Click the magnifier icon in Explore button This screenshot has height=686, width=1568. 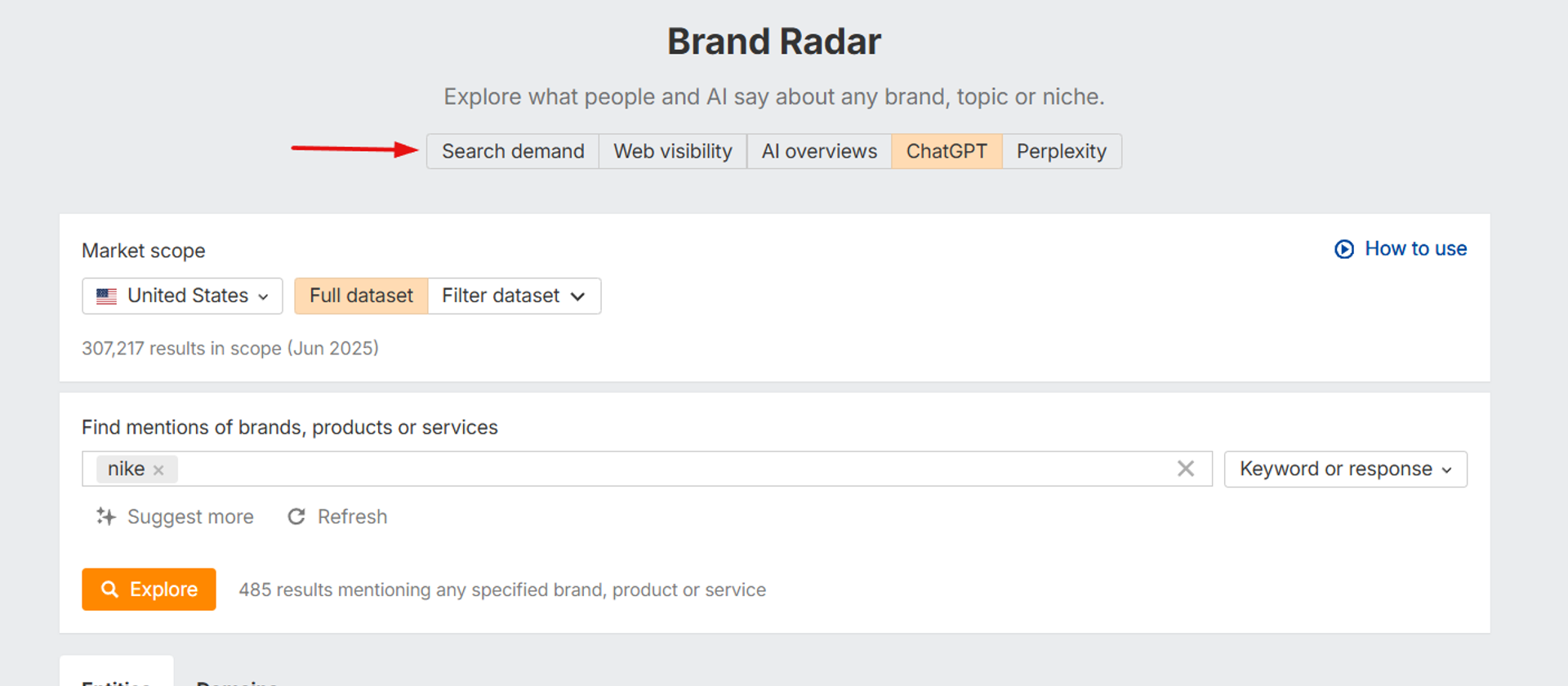click(109, 590)
